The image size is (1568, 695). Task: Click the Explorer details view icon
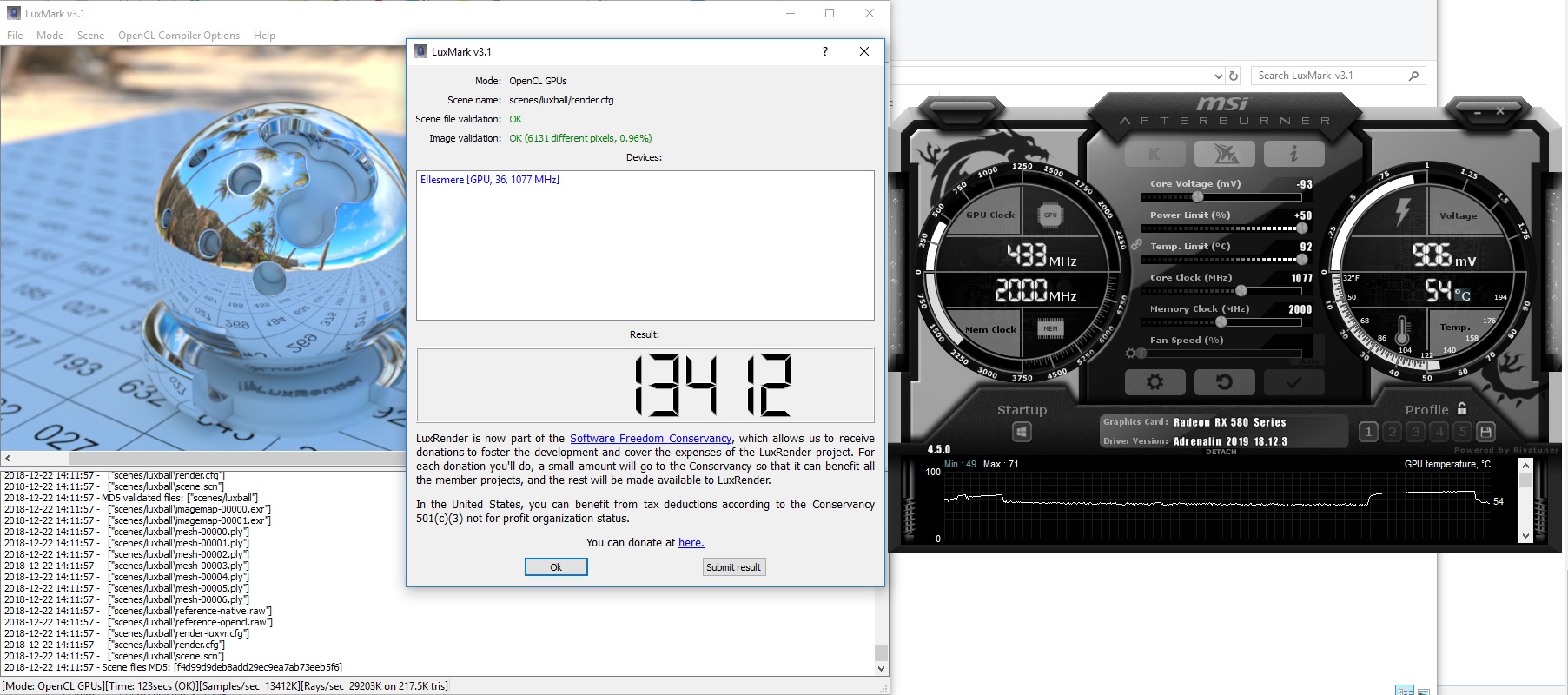click(1405, 691)
